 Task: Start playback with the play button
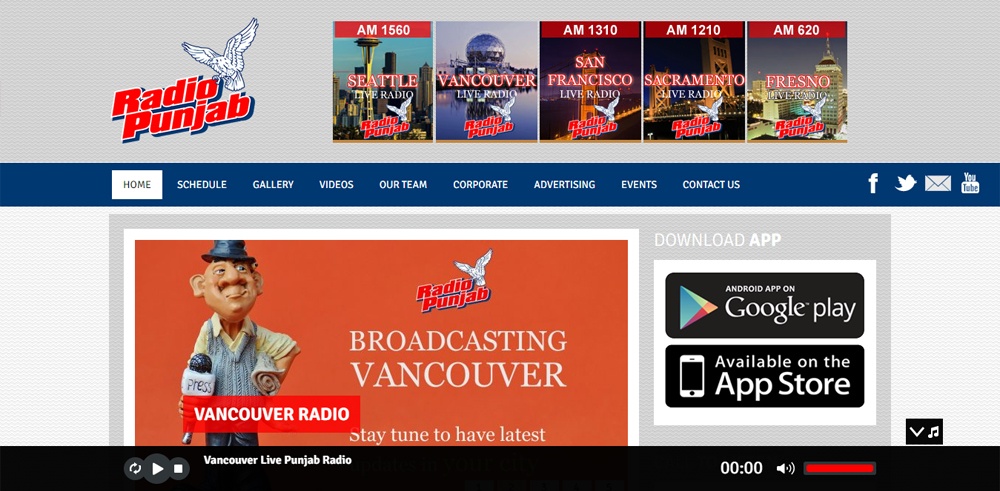point(157,469)
